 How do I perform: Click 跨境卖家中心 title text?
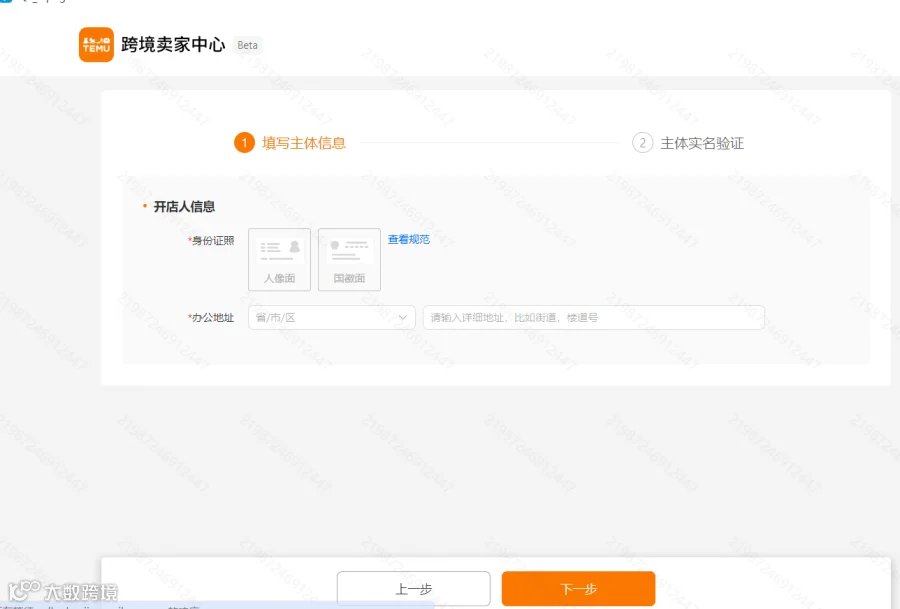173,44
